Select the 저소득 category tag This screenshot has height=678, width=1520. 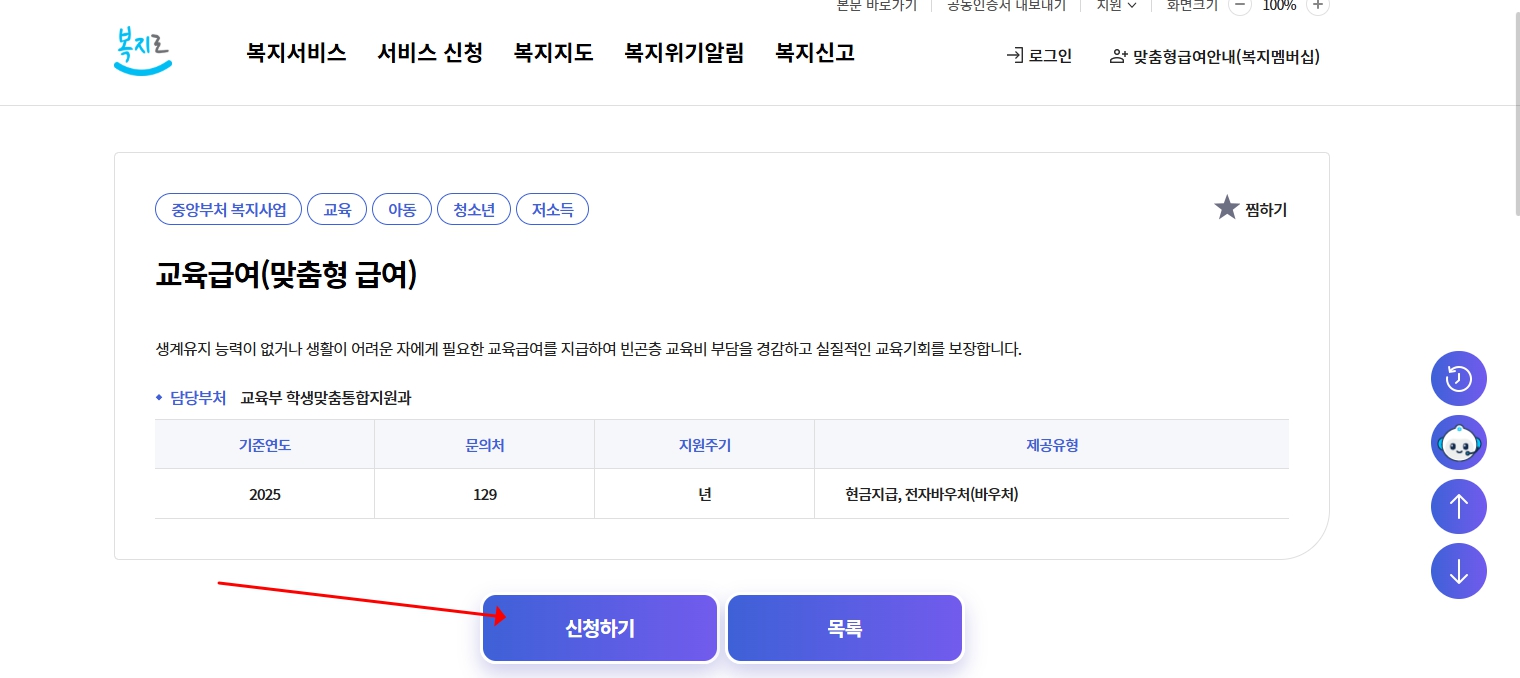coord(552,209)
